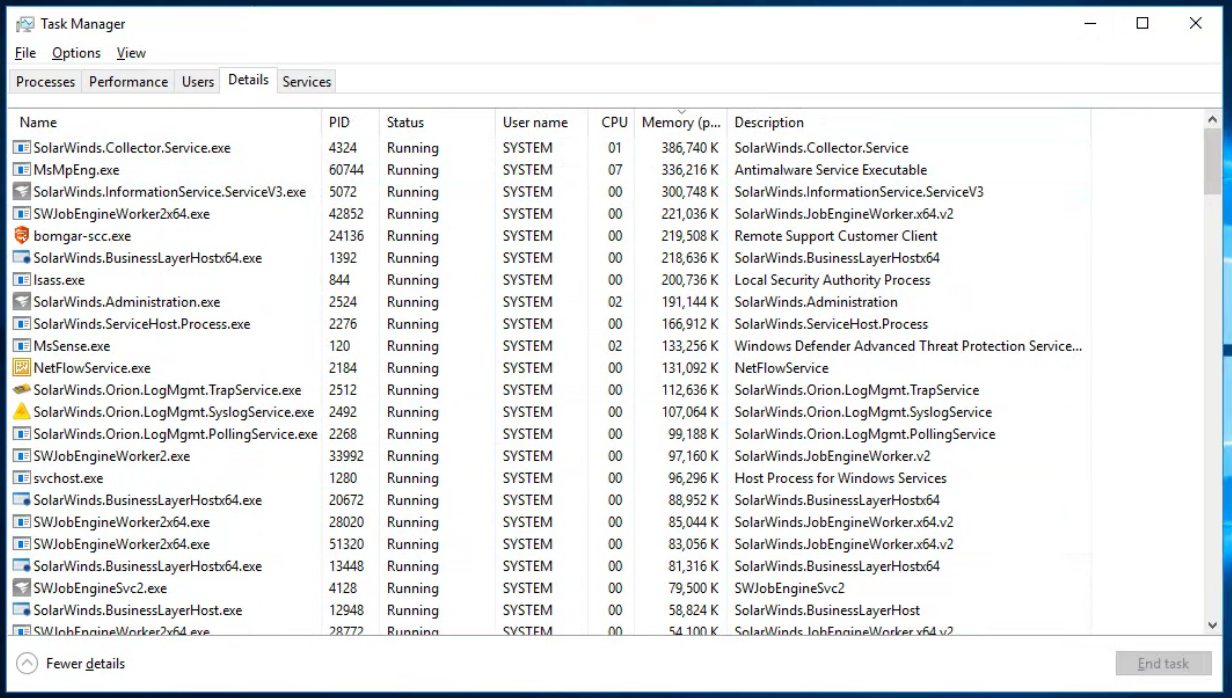Select PID cell 60744
The height and width of the screenshot is (698, 1232).
(346, 170)
